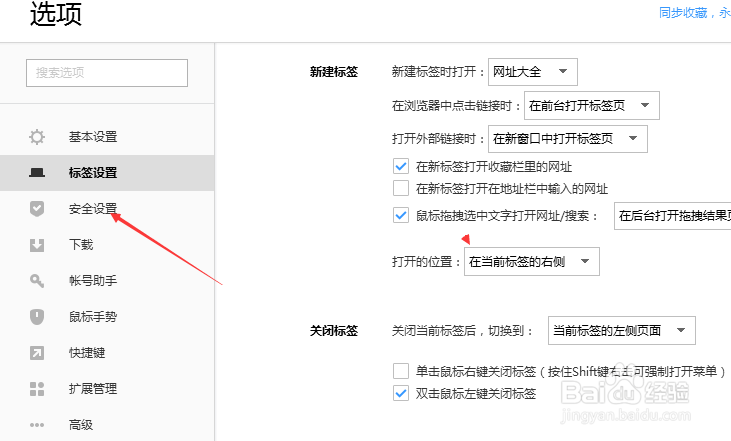The image size is (731, 441).
Task: Click the 帐号助手 key icon
Action: pyautogui.click(x=37, y=281)
